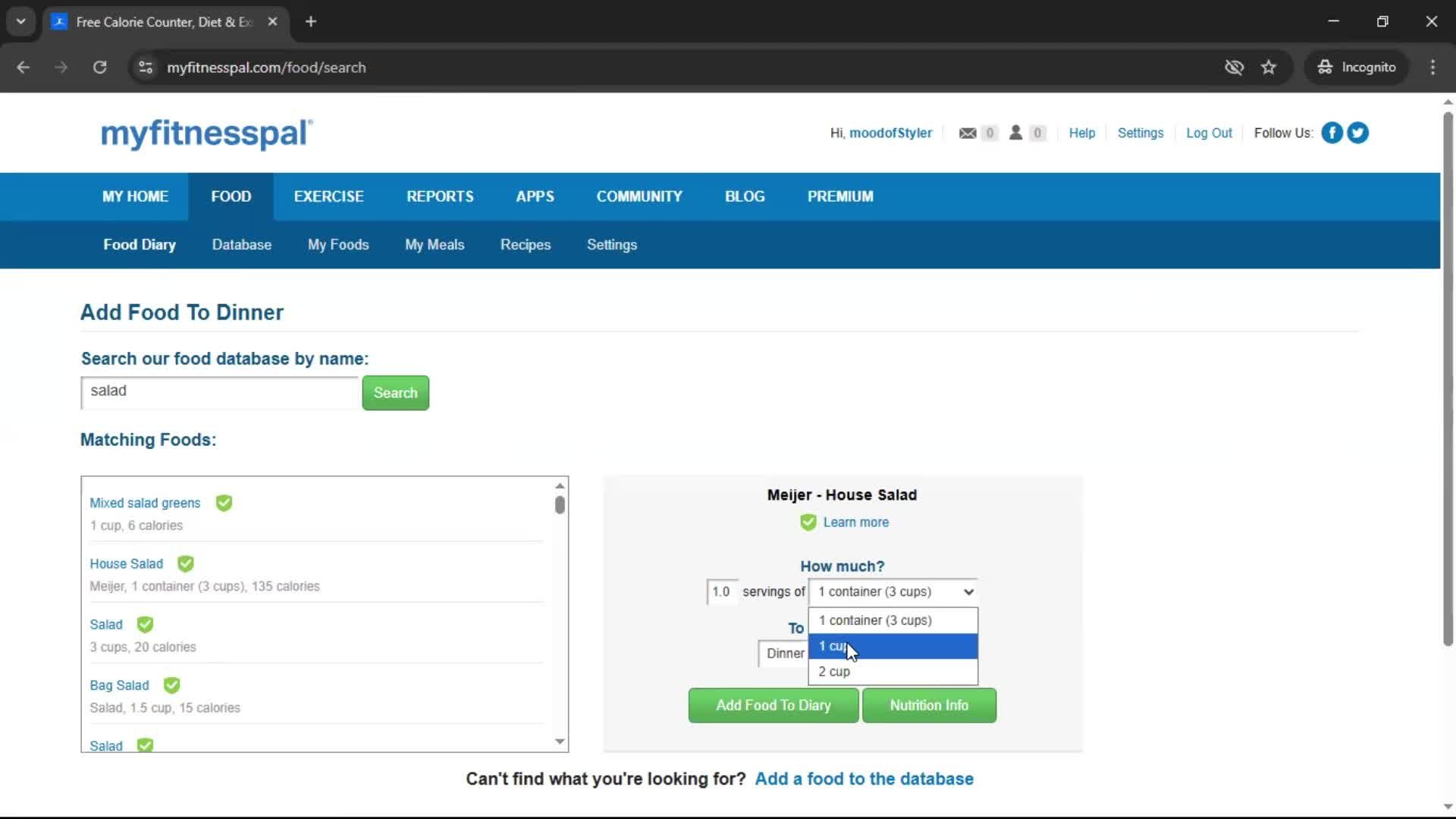This screenshot has width=1456, height=819.
Task: Click verified badge next to House Salad
Action: [186, 563]
